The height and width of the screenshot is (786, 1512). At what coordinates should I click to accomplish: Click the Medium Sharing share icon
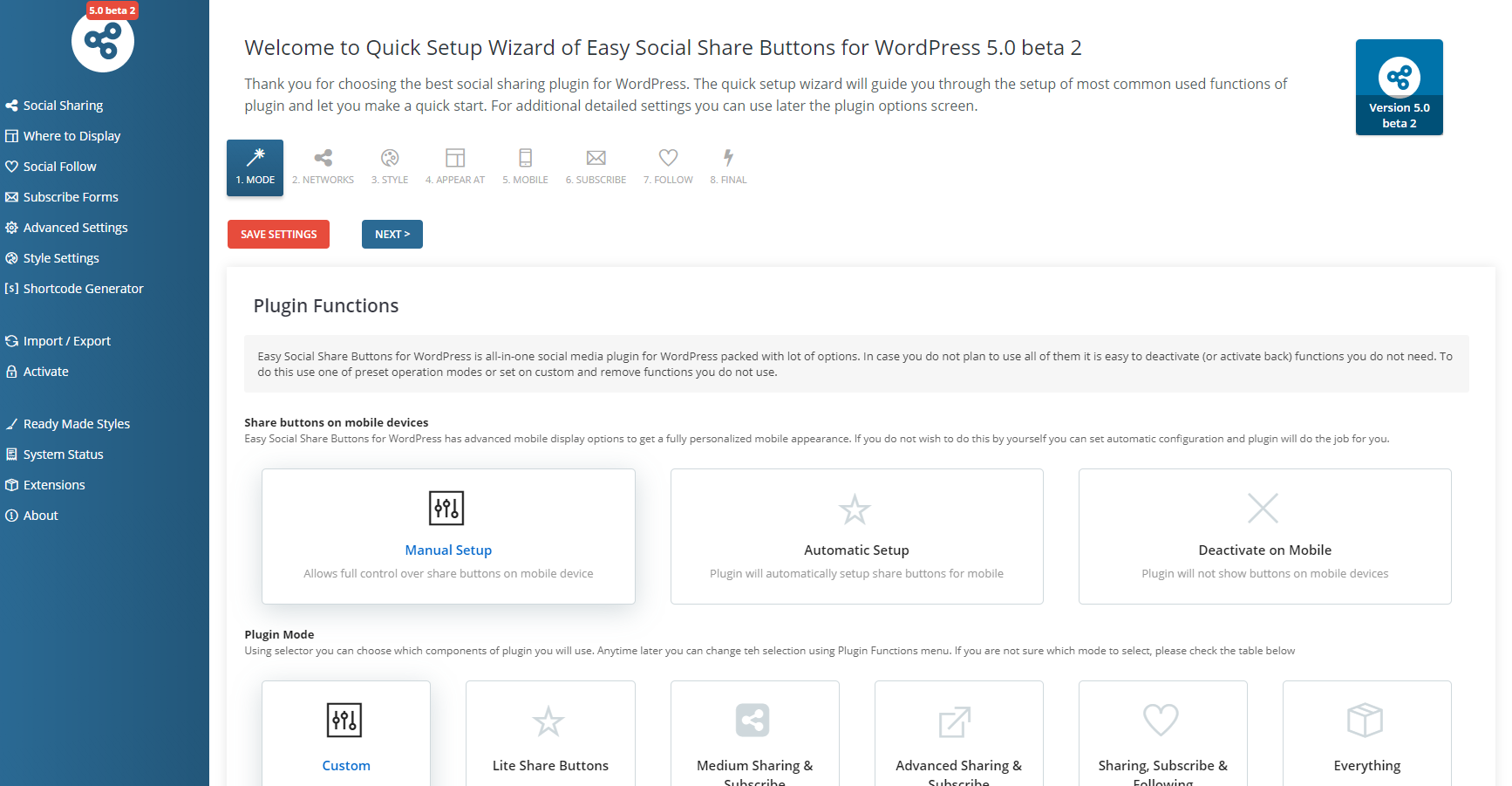click(753, 721)
